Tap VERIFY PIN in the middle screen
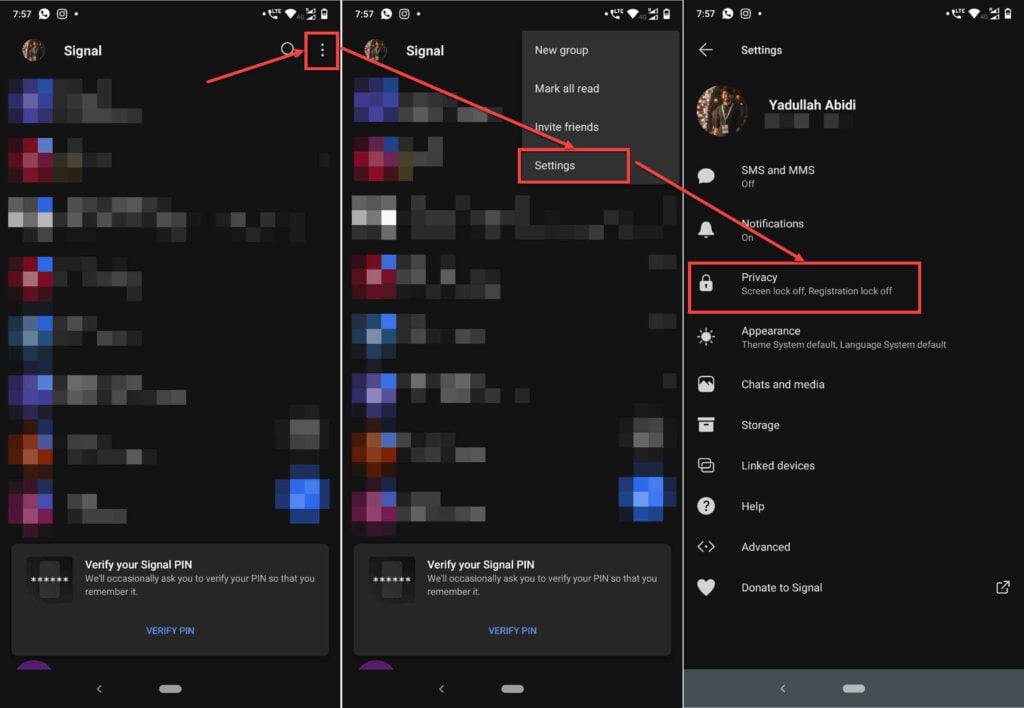 (513, 630)
